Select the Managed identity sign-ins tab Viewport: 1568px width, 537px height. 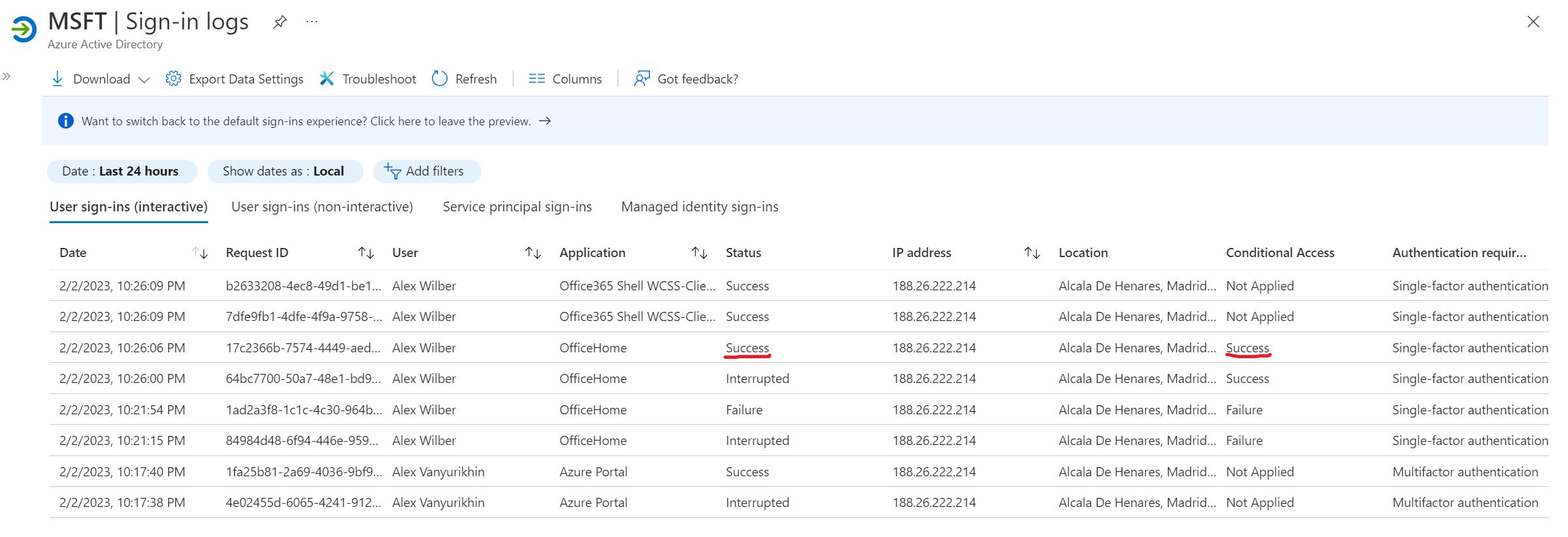[x=699, y=207]
